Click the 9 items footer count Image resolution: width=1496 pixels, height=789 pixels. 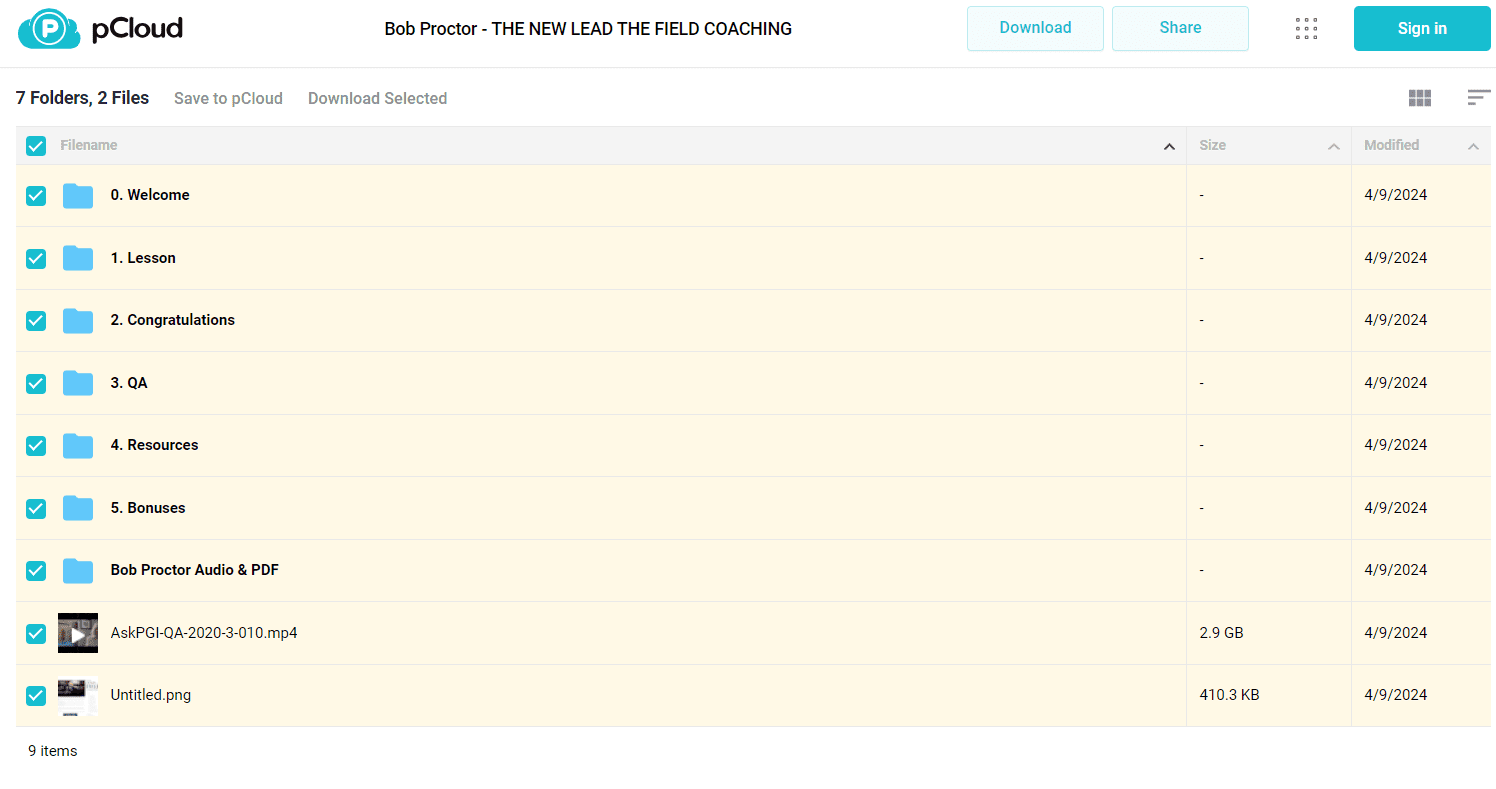(52, 751)
